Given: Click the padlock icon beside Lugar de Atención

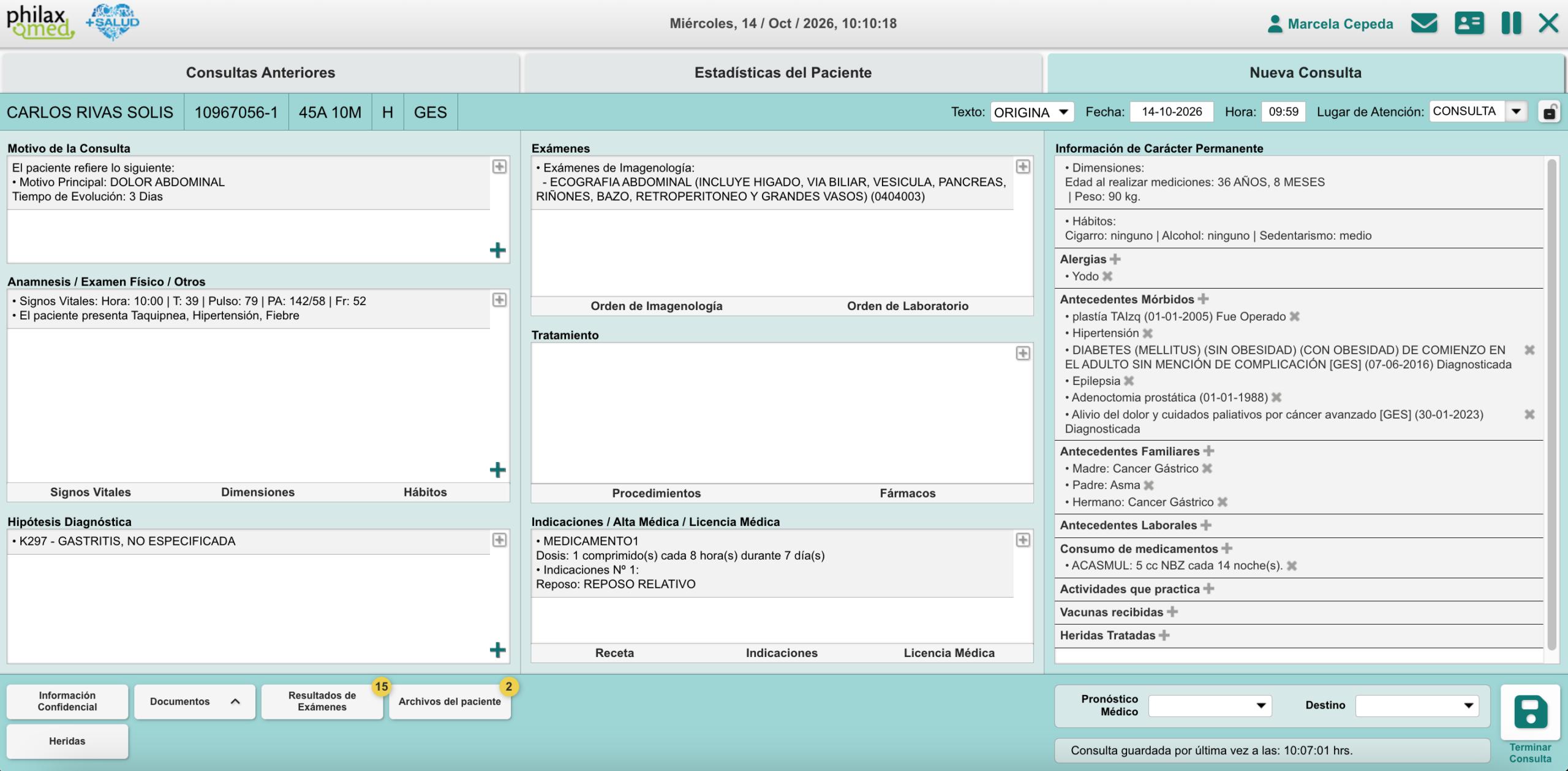Looking at the screenshot, I should tap(1549, 112).
